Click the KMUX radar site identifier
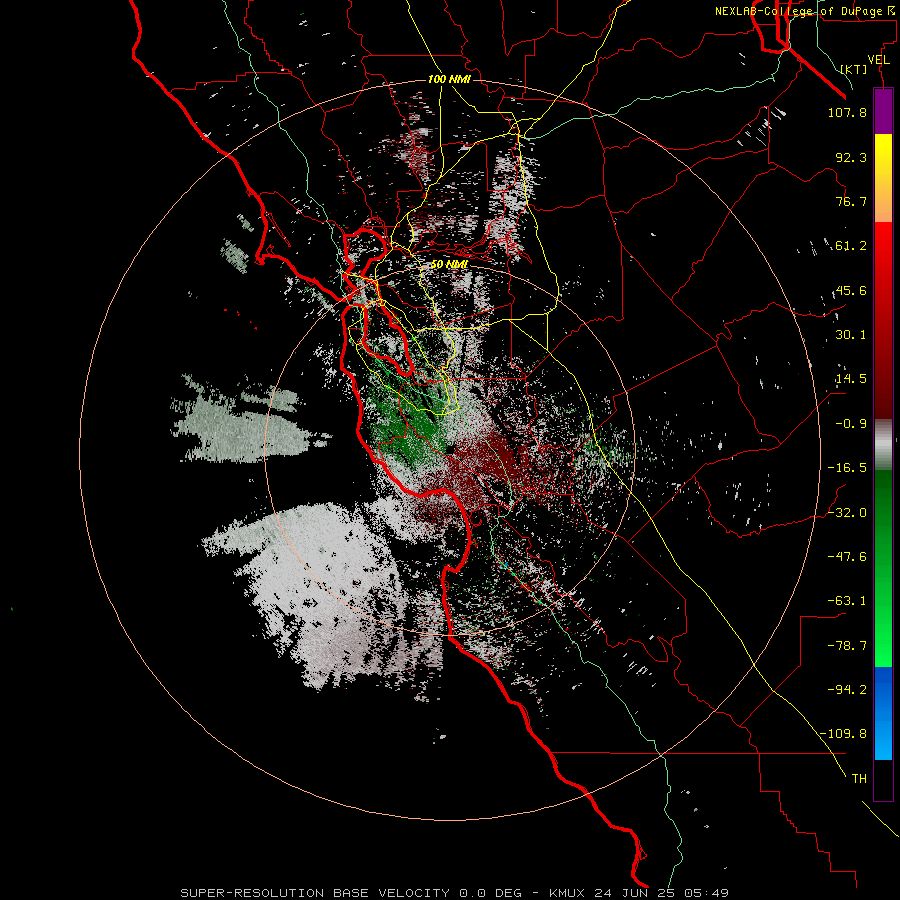The image size is (900, 900). tap(568, 893)
